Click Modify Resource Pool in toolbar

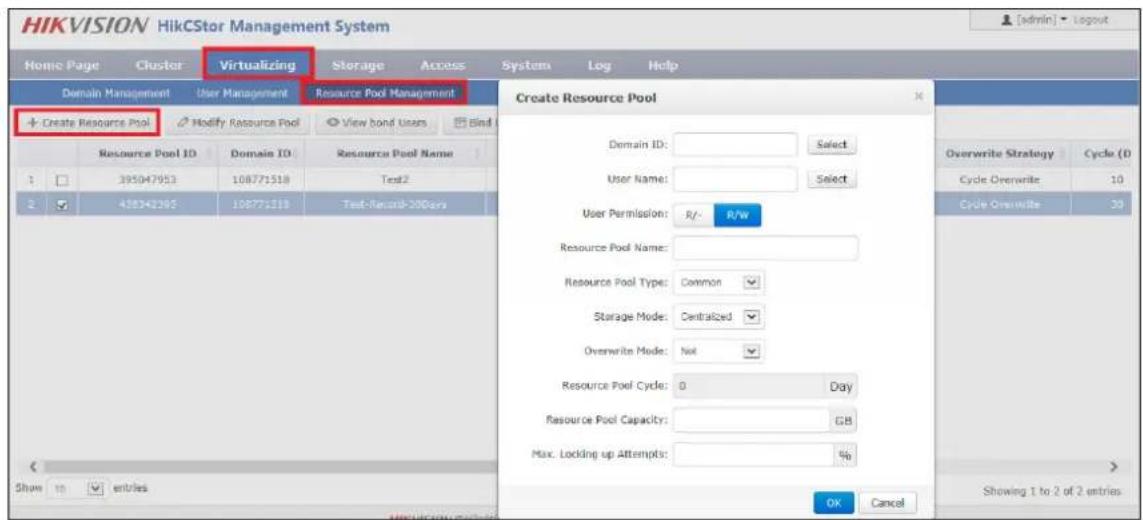point(238,123)
